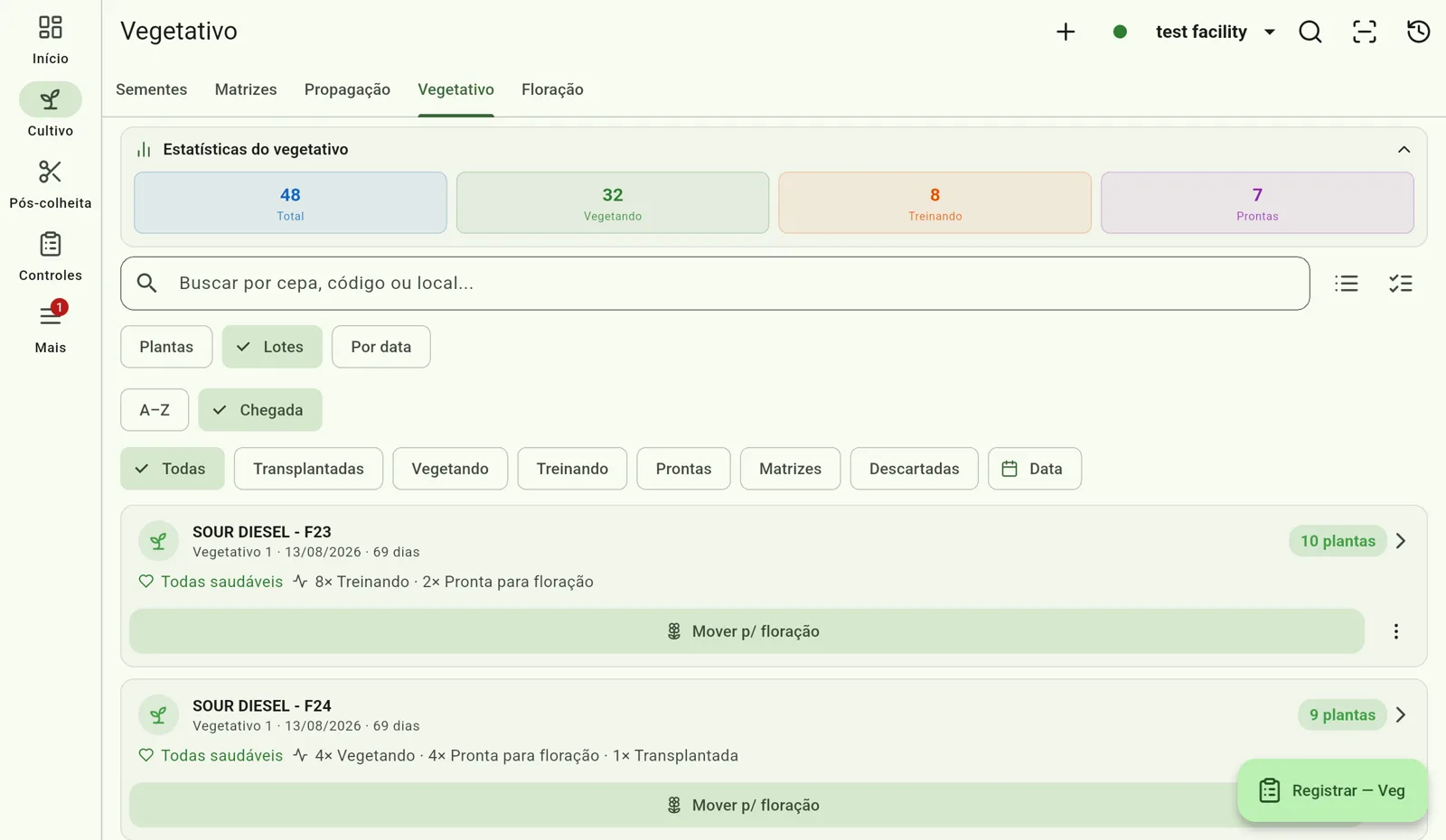Expand SOUR DIESEL - F23 chevron
The width and height of the screenshot is (1446, 840).
click(1401, 541)
